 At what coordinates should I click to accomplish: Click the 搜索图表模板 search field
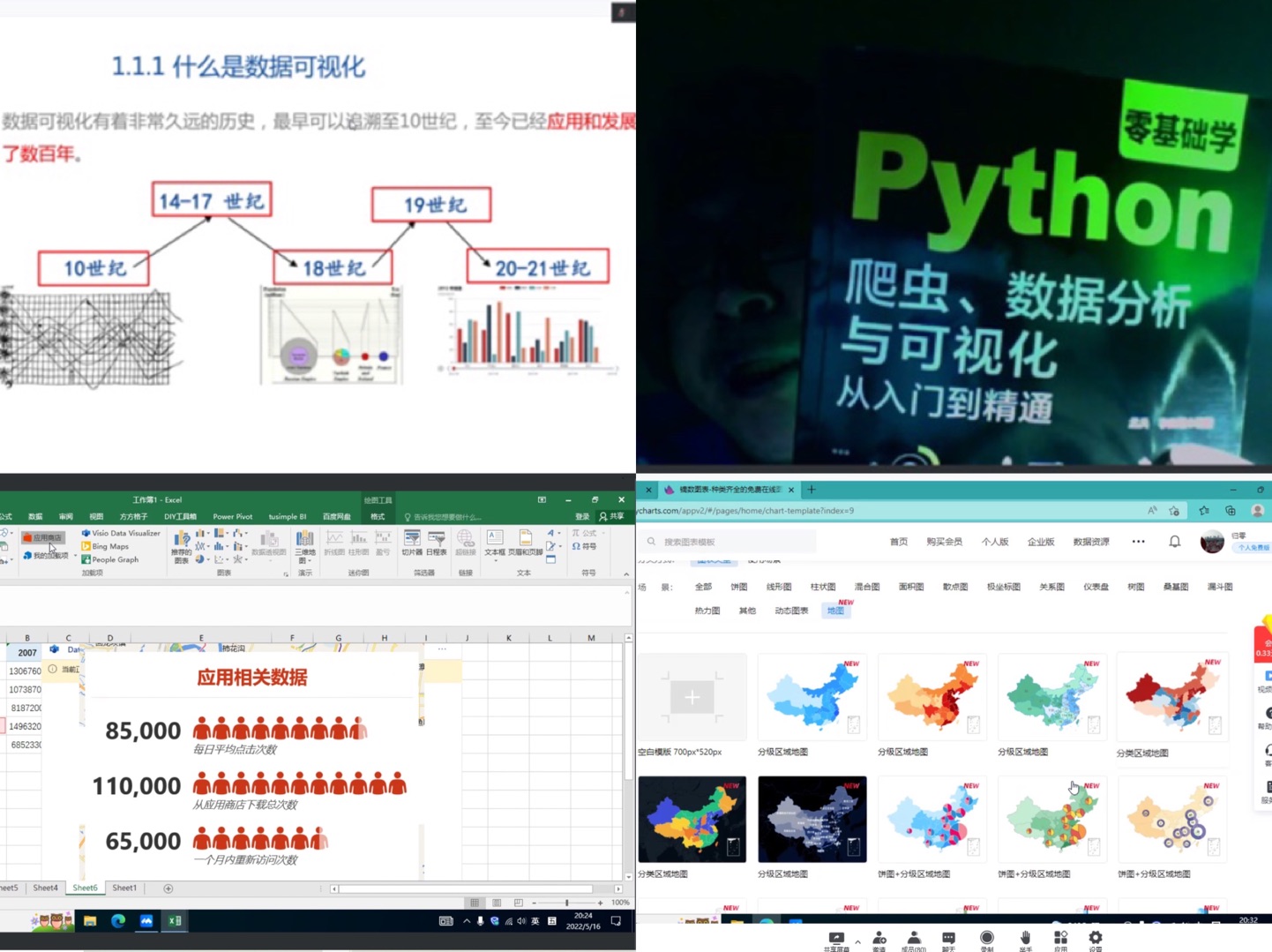[732, 542]
